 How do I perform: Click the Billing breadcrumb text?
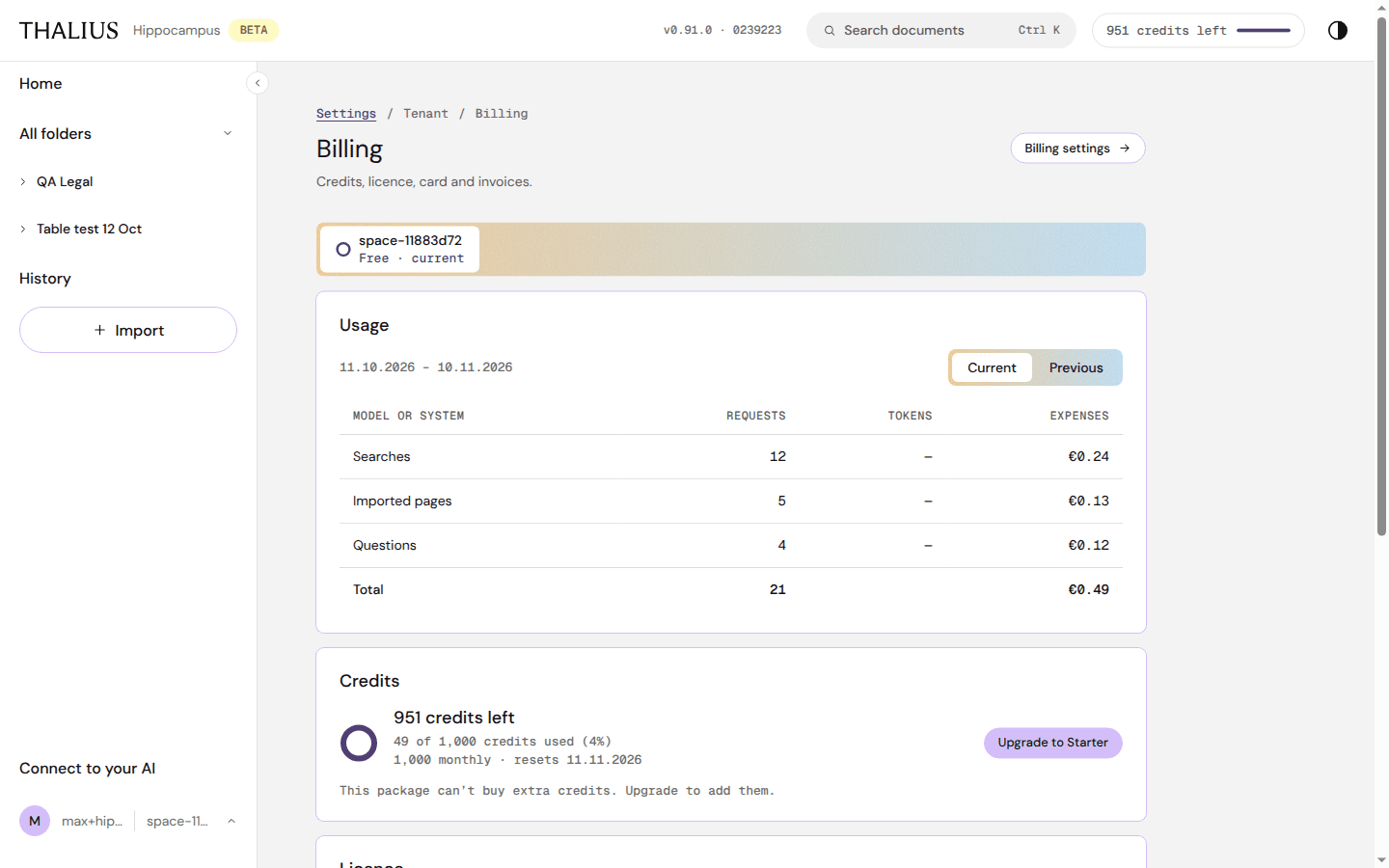point(502,114)
